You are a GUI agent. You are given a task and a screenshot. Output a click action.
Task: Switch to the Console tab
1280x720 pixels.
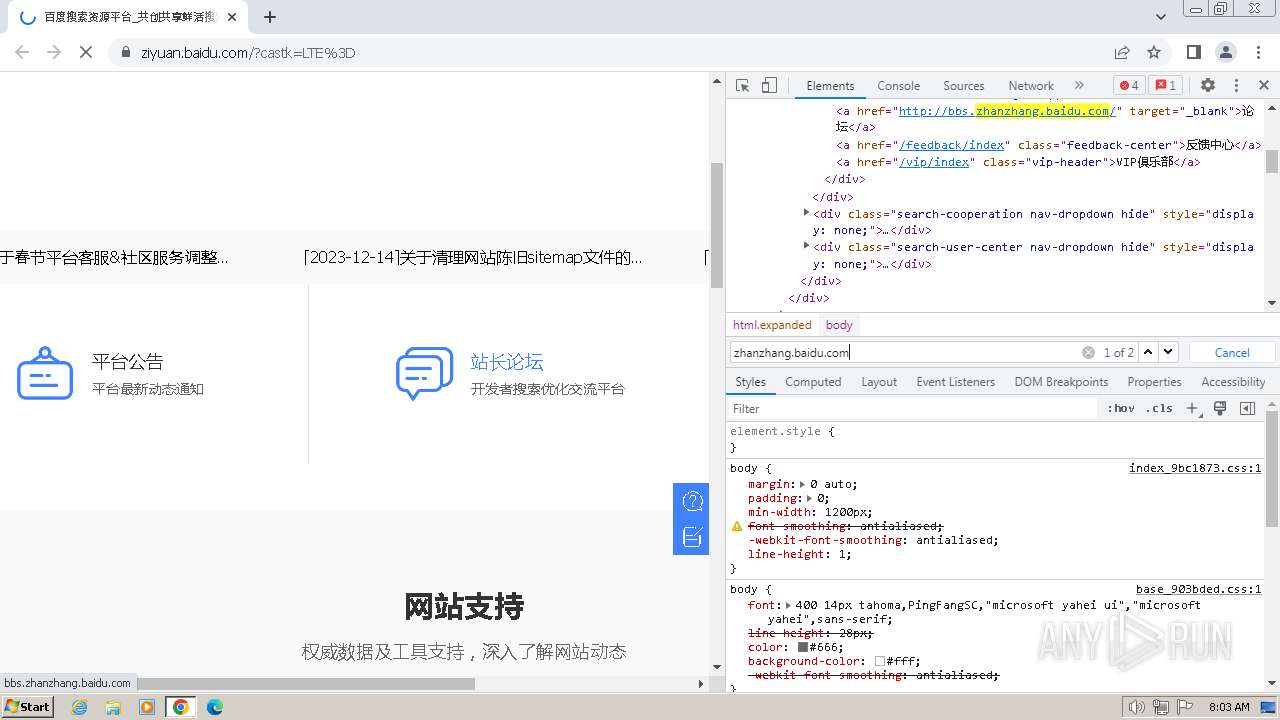pos(898,86)
